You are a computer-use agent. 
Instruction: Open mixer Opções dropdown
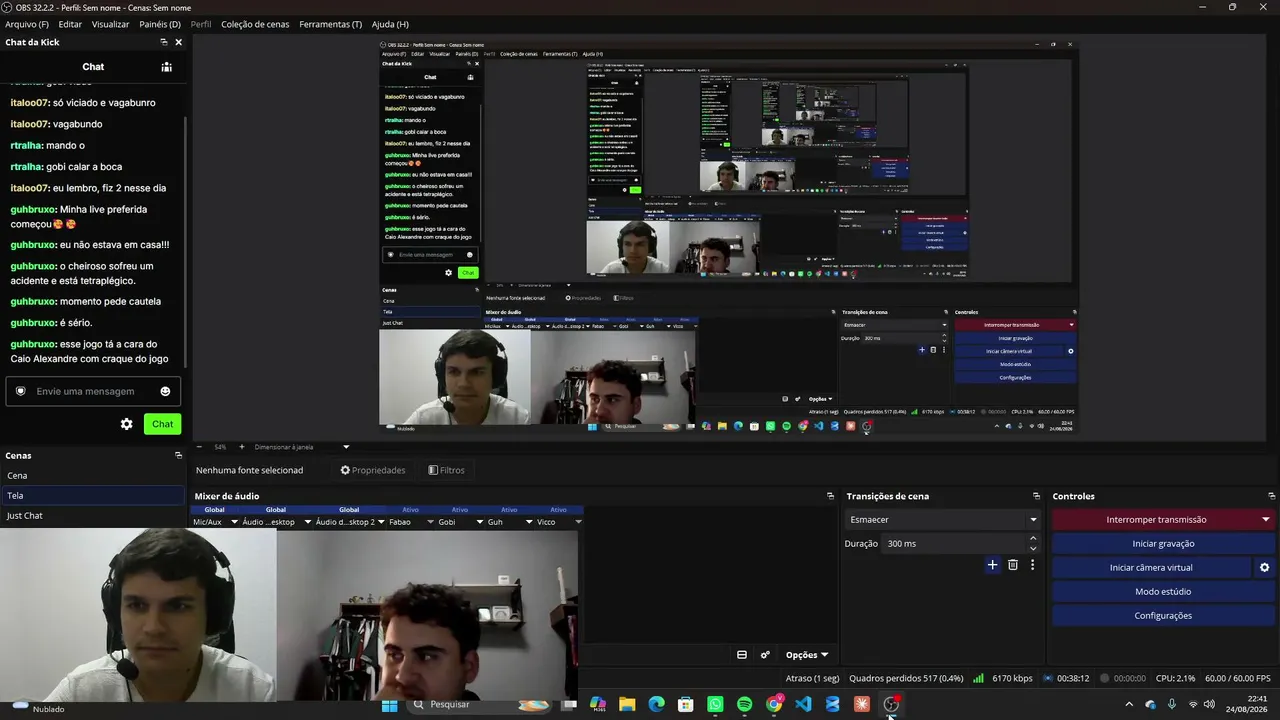point(806,655)
